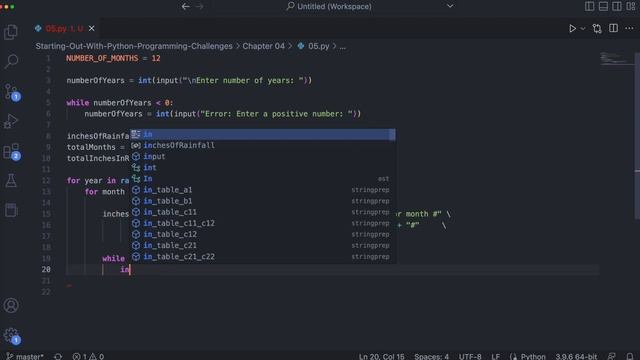Choose the highlighted 'in' keyword suggestion
Image resolution: width=640 pixels, height=360 pixels.
pos(263,134)
